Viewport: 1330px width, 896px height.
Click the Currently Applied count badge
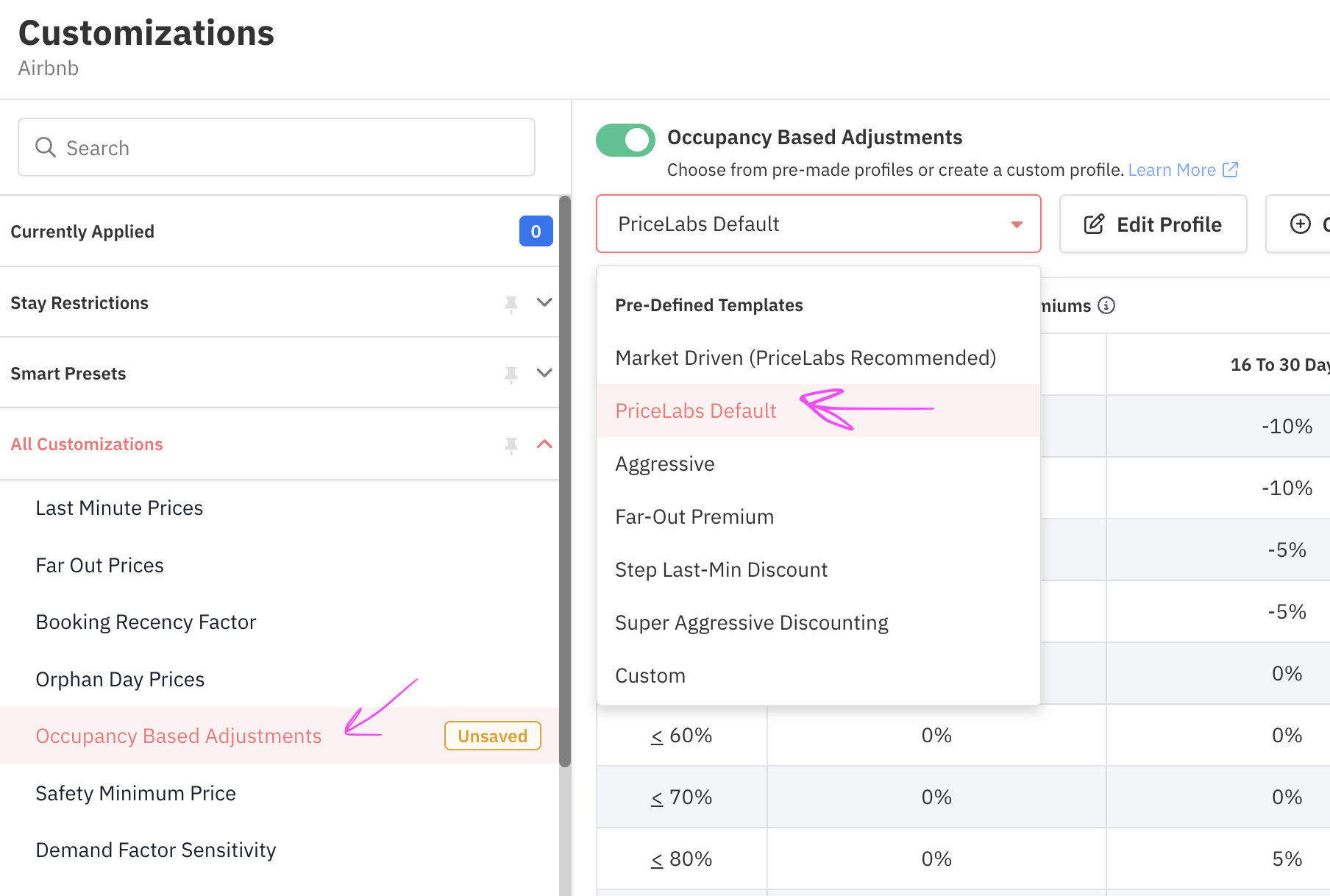tap(536, 231)
